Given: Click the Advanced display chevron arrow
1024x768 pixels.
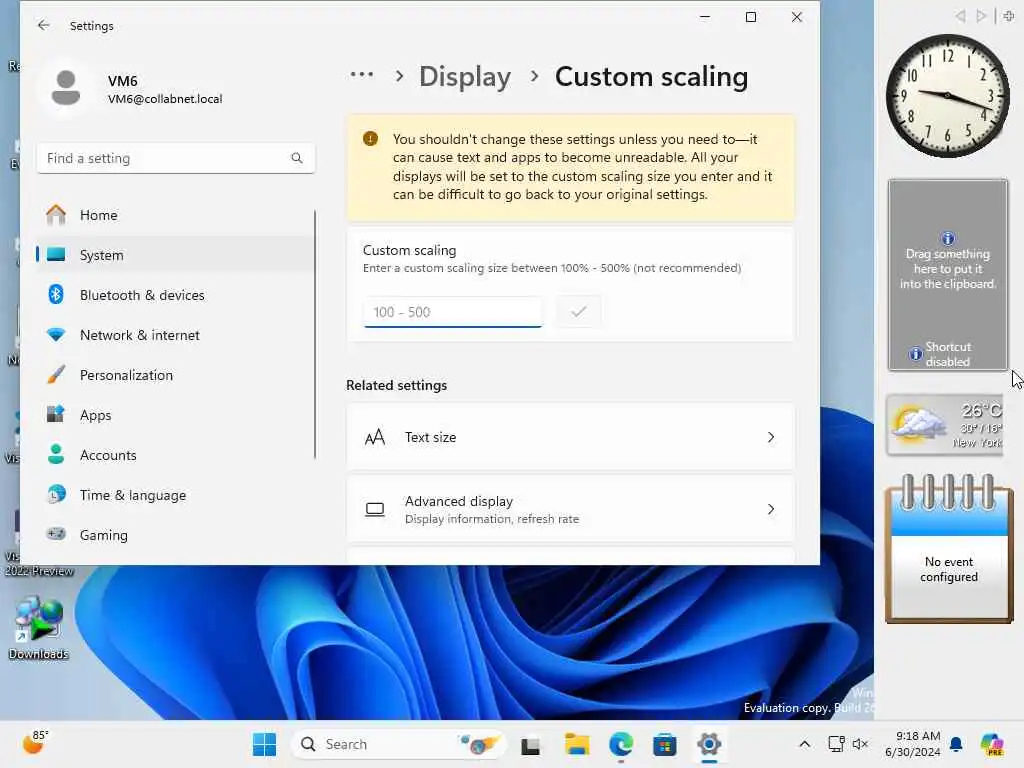Looking at the screenshot, I should pos(771,509).
